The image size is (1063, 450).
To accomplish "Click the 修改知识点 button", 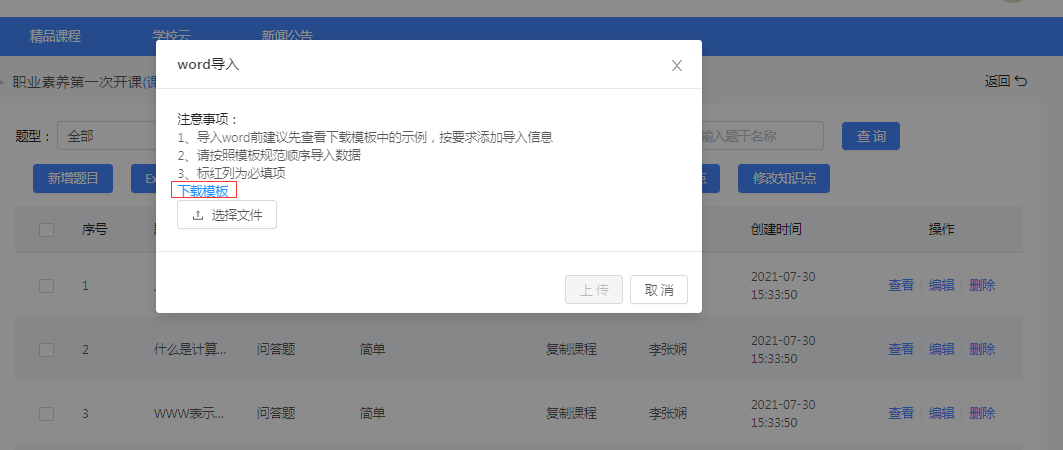I will coord(784,178).
